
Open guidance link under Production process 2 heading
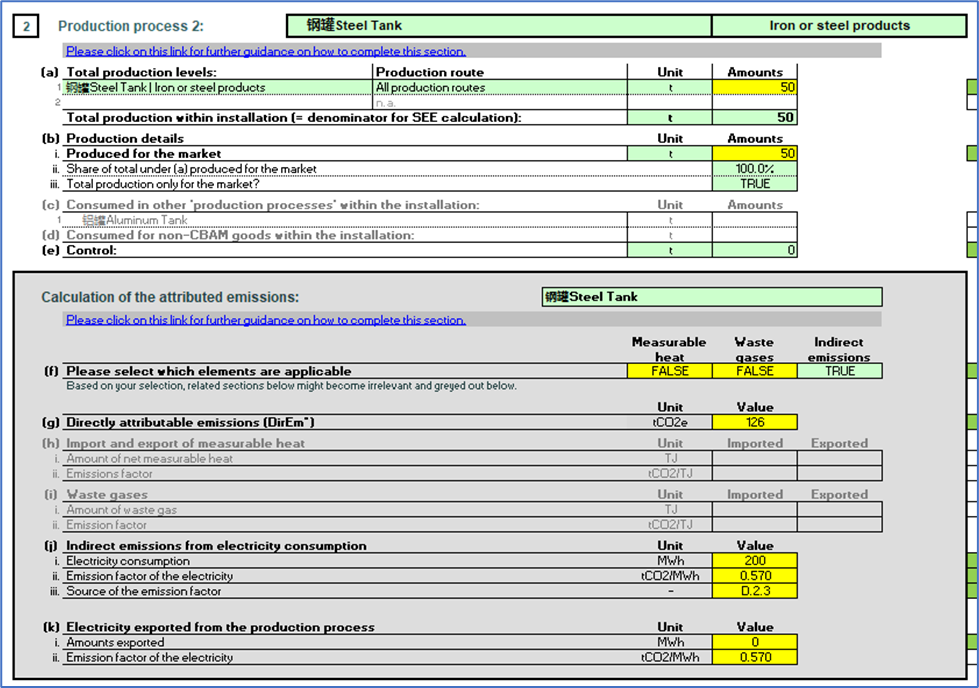[265, 51]
